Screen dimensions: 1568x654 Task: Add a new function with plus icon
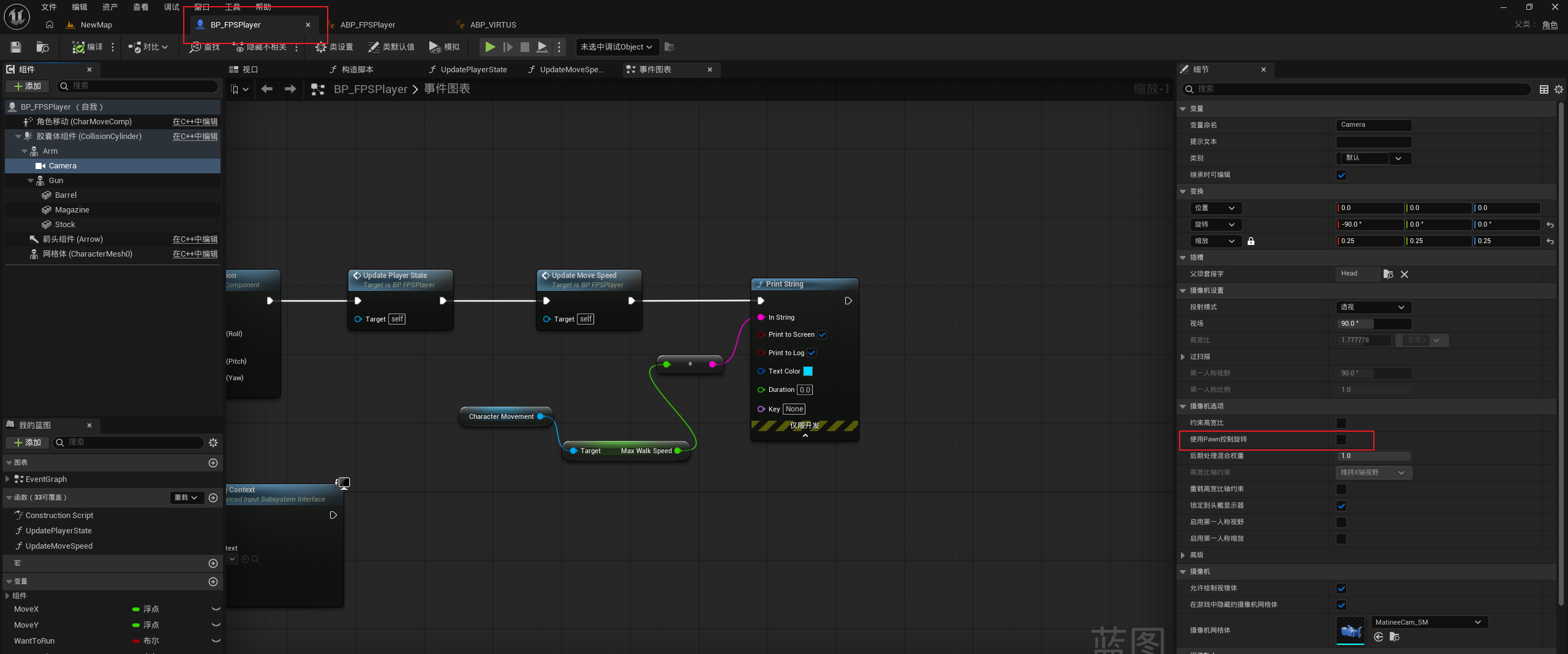[x=213, y=498]
